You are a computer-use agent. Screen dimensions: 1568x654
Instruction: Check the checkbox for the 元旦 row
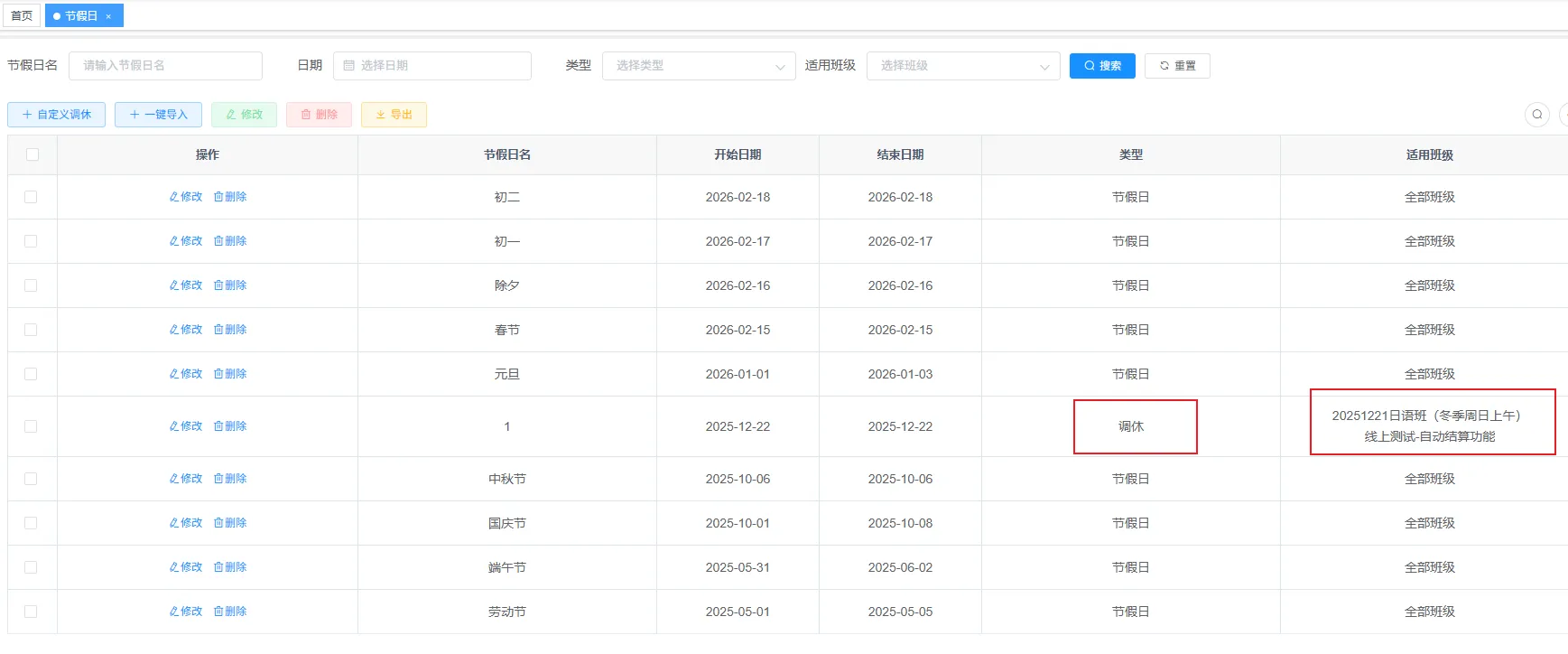click(x=31, y=374)
